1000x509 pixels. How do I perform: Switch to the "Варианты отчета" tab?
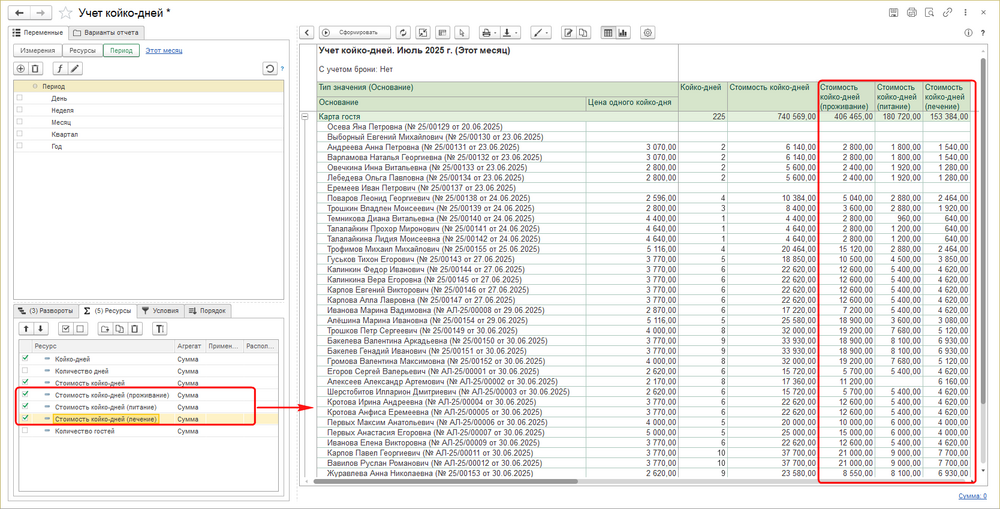[108, 33]
